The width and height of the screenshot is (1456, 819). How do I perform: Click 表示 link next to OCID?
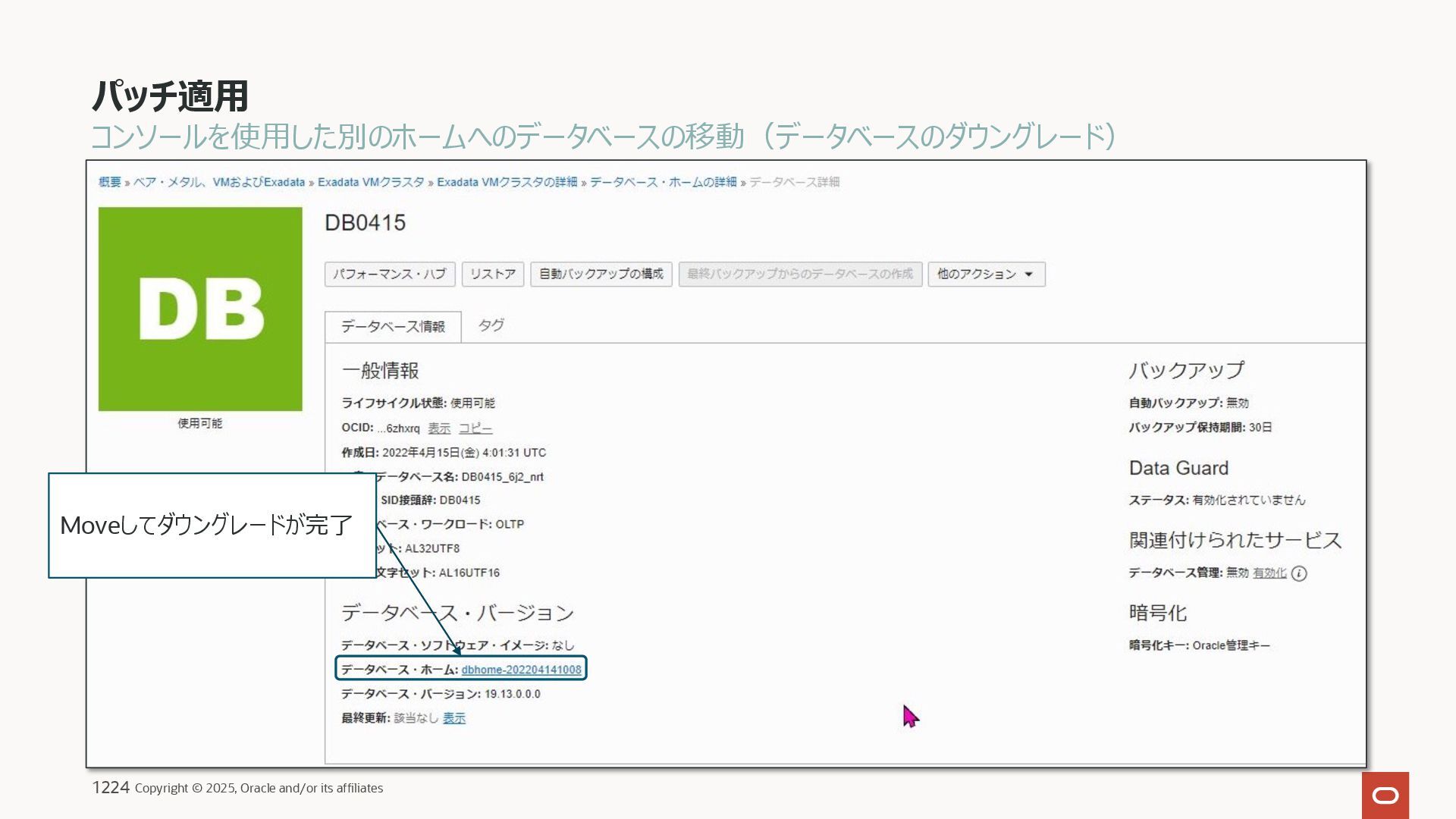click(x=439, y=428)
